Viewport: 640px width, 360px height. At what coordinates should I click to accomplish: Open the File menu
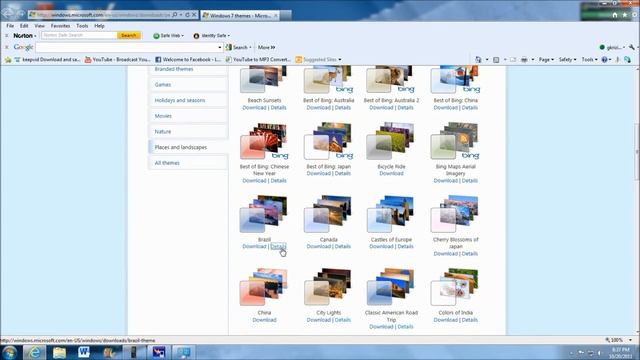point(10,26)
